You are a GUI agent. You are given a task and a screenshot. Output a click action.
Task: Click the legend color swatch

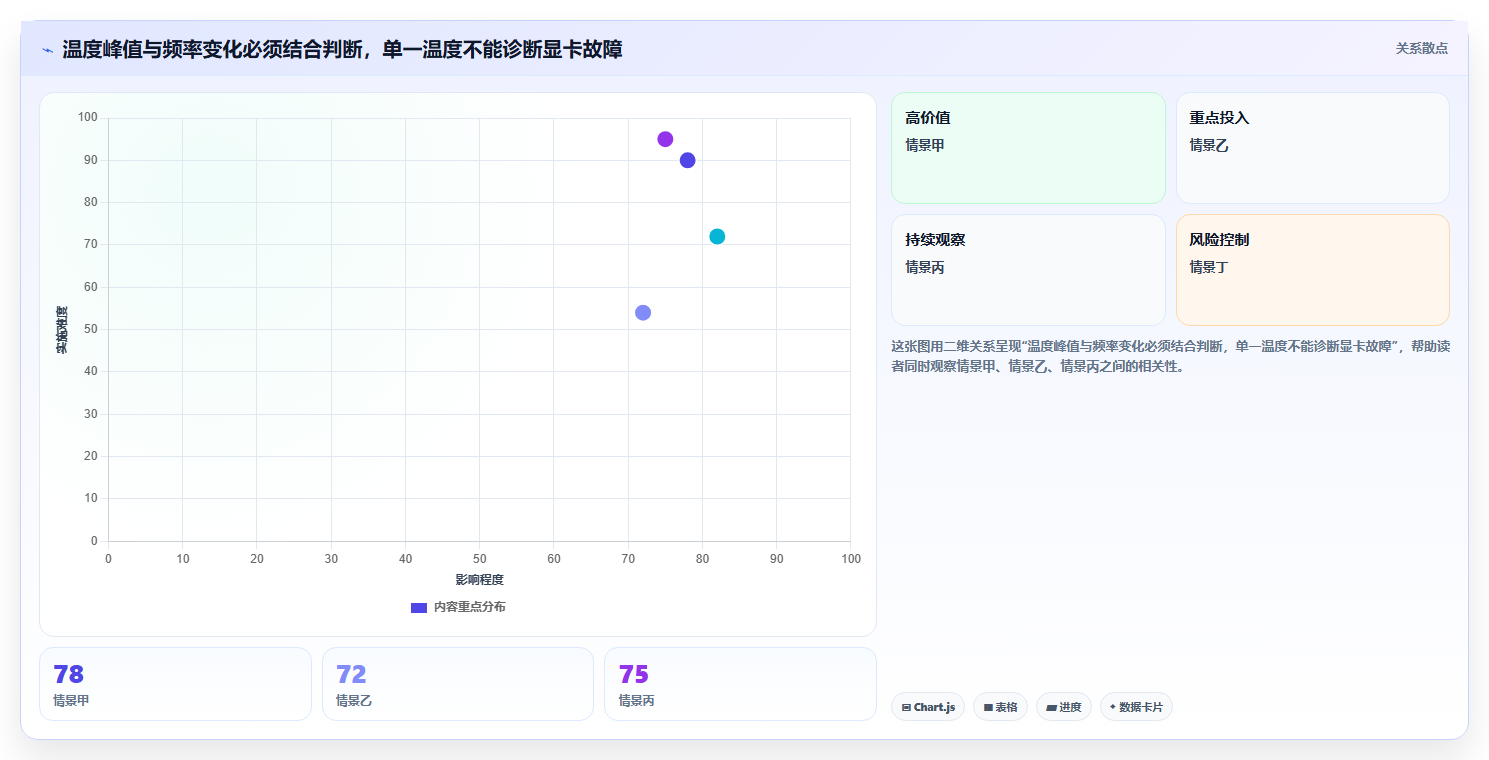pyautogui.click(x=419, y=608)
